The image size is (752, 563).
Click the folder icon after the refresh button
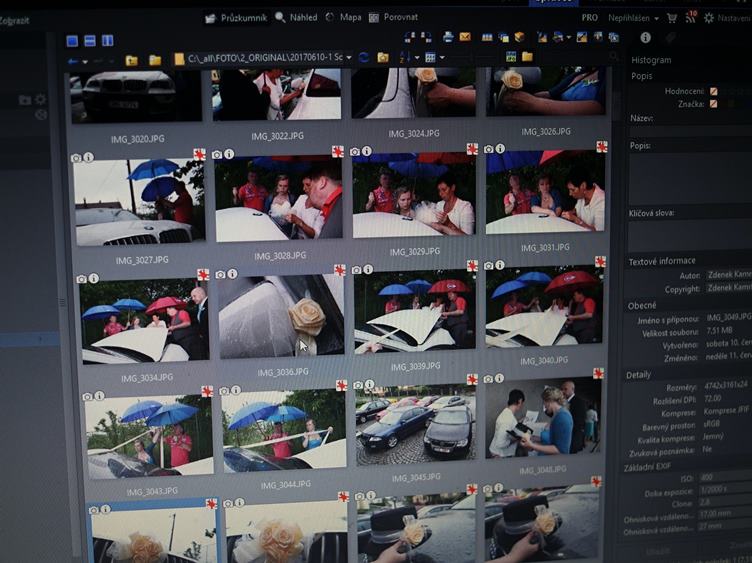383,58
